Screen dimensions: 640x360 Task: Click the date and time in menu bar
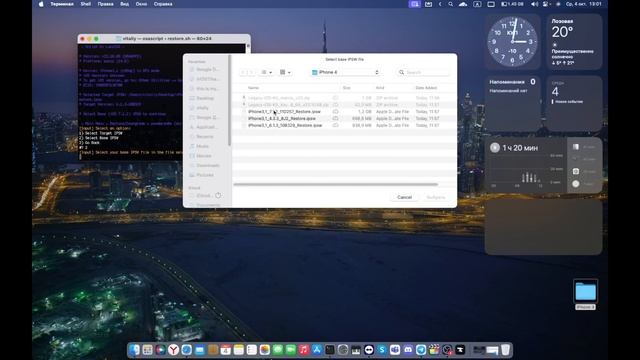point(584,4)
